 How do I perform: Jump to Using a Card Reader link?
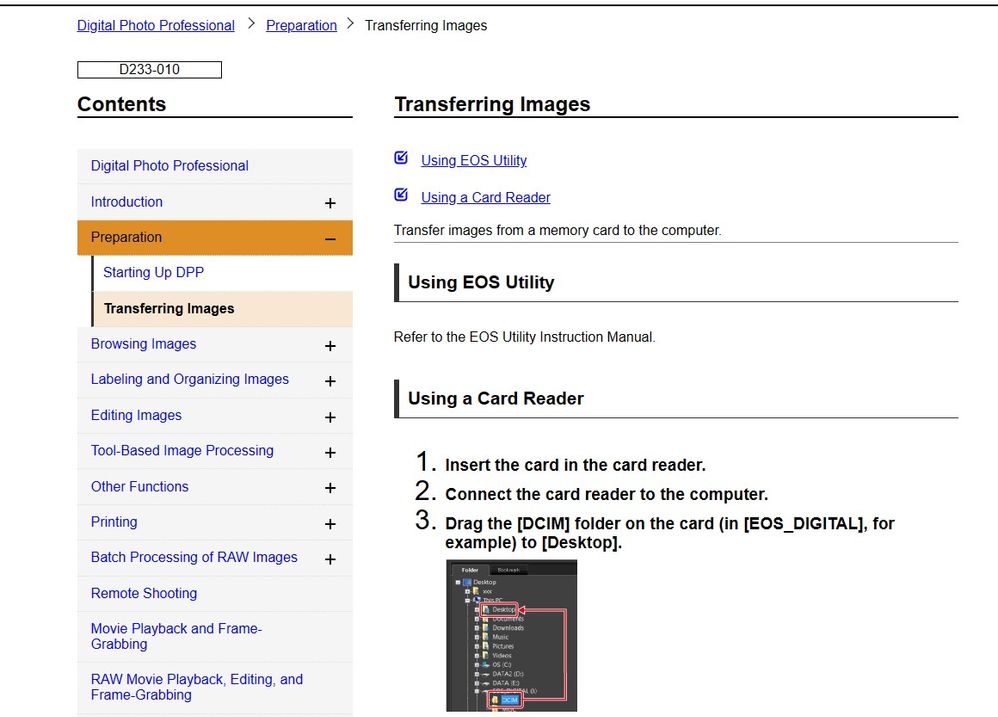[485, 197]
